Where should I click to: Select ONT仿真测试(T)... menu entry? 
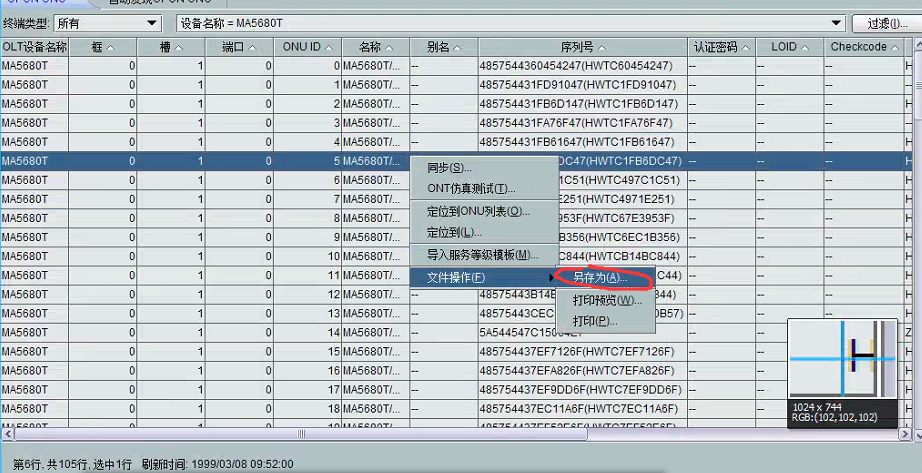coord(471,188)
